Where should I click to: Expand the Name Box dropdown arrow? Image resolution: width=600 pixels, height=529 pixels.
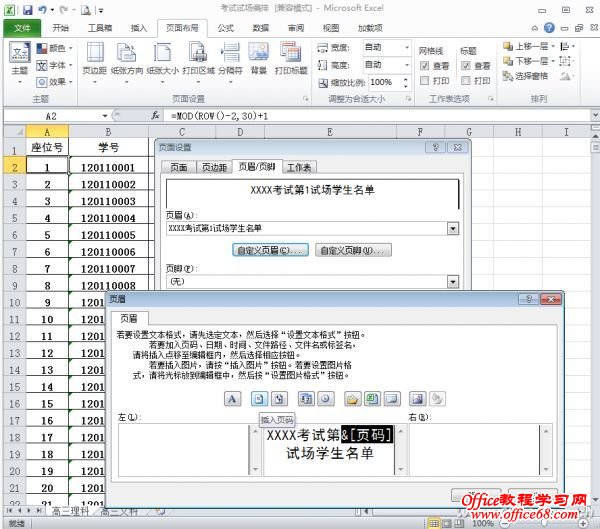point(105,116)
